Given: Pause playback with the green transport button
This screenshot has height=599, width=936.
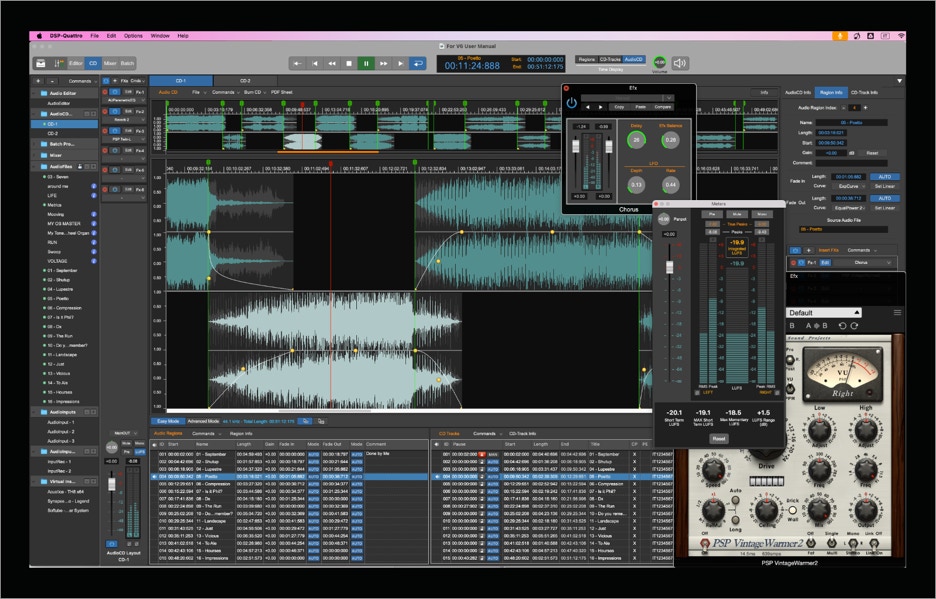Looking at the screenshot, I should [366, 63].
